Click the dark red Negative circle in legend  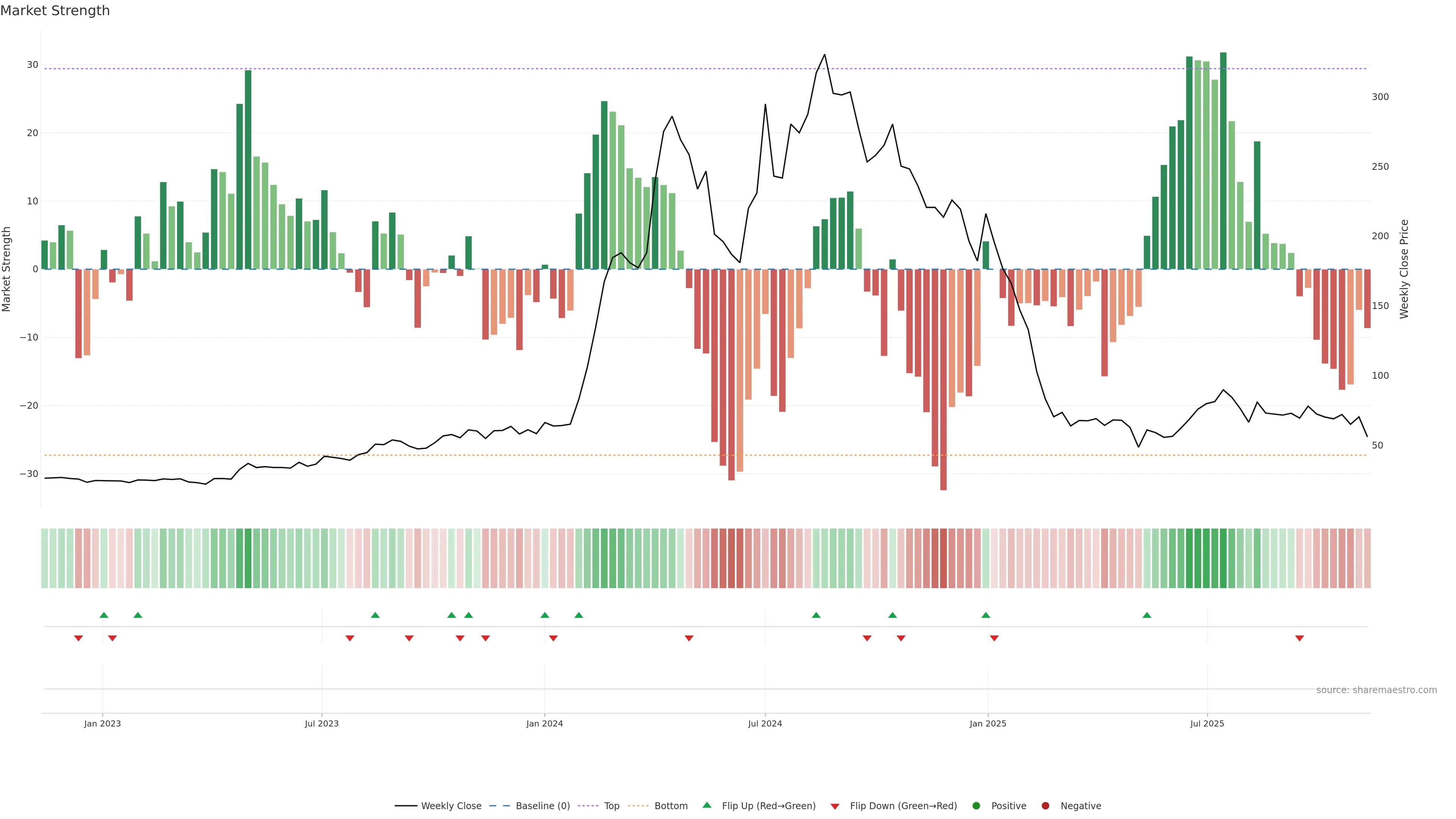coord(1045,806)
